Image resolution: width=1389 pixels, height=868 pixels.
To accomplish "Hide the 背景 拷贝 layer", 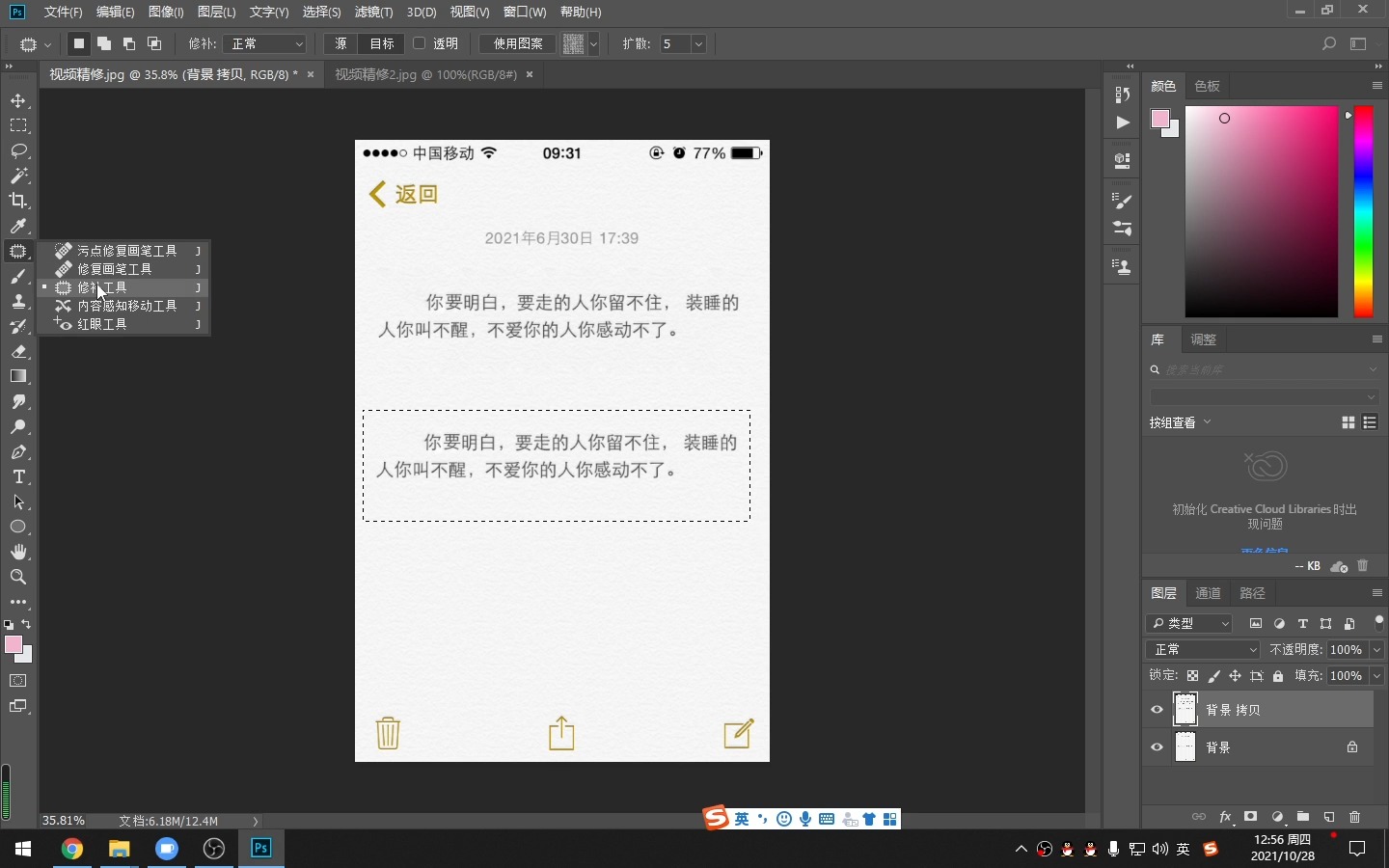I will click(1157, 710).
